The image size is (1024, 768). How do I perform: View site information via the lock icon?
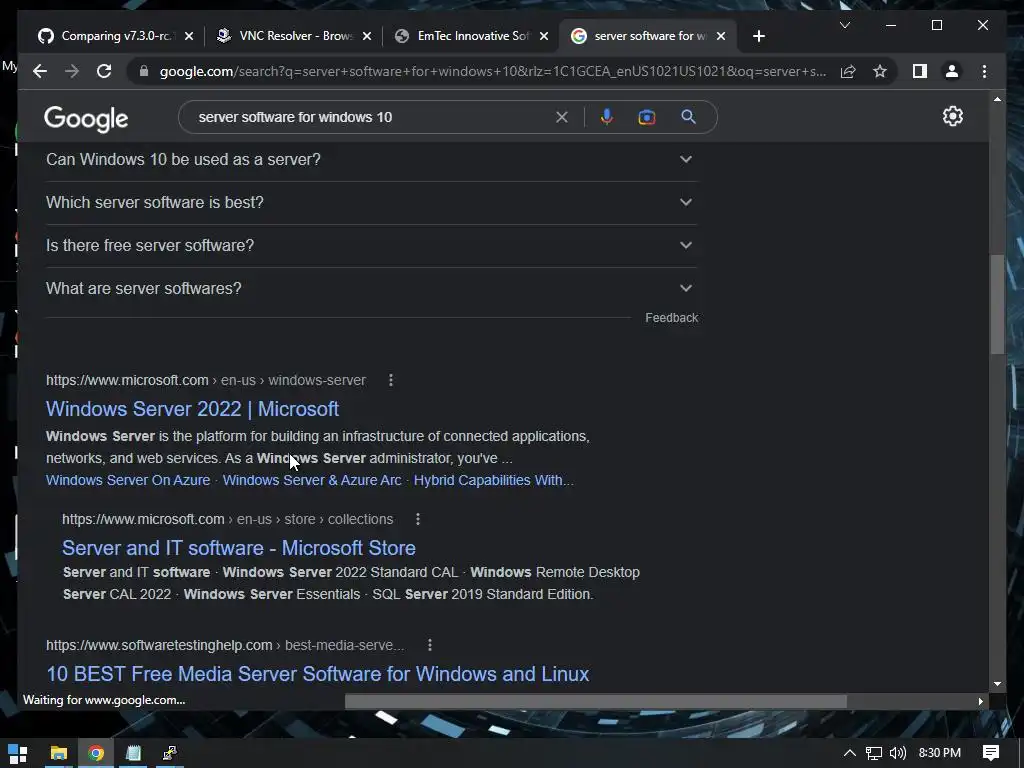point(144,71)
